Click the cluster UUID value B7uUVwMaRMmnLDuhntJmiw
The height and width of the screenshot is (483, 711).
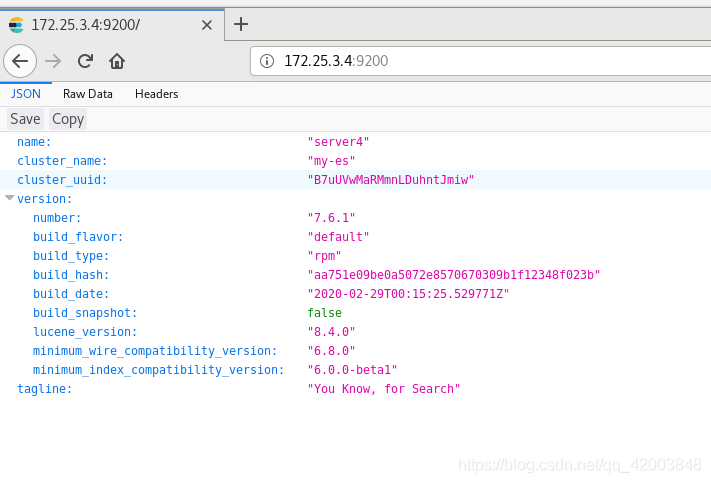391,180
